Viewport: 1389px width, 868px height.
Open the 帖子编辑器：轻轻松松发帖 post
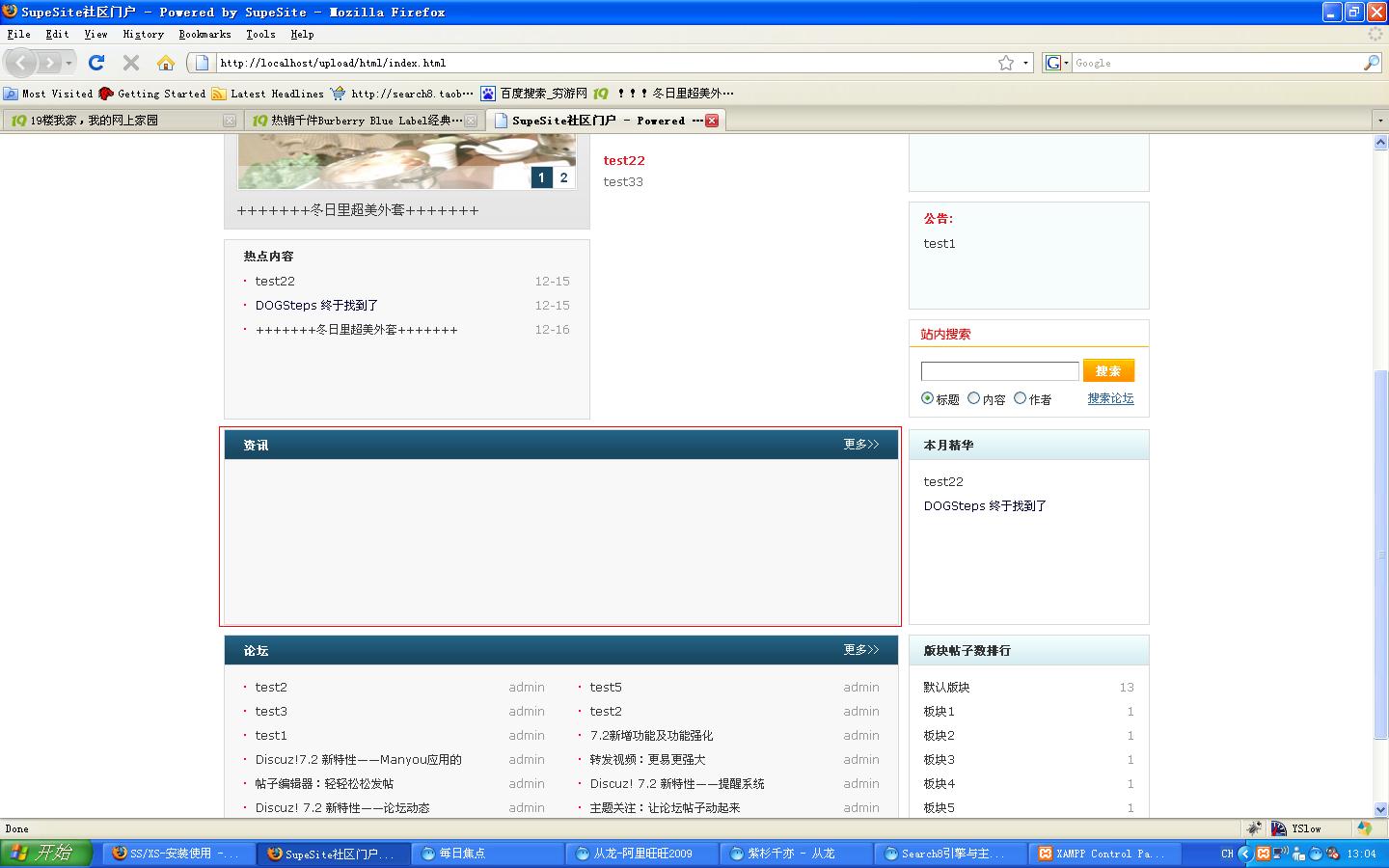(x=324, y=783)
